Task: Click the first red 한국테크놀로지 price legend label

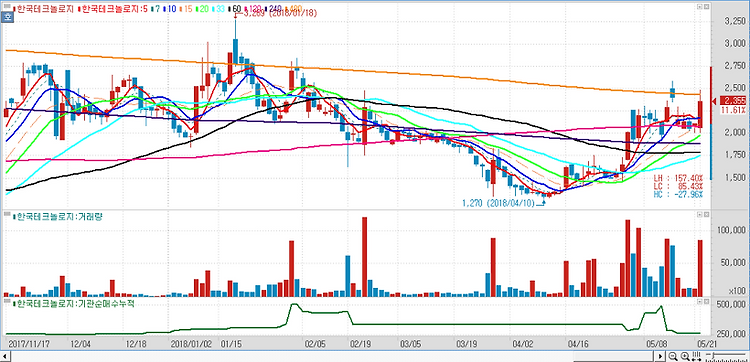Action: tap(44, 9)
